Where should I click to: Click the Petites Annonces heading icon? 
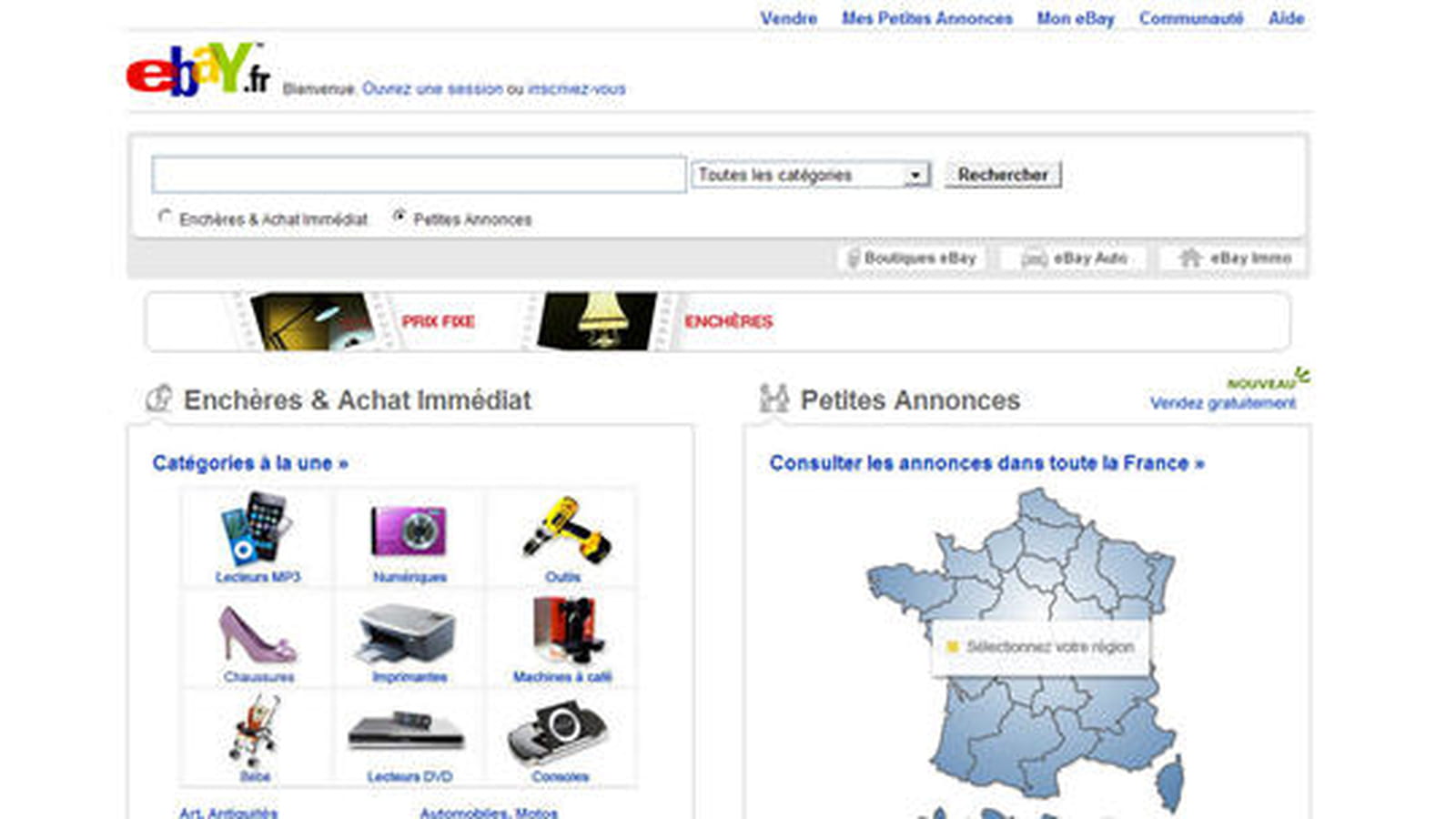tap(774, 399)
